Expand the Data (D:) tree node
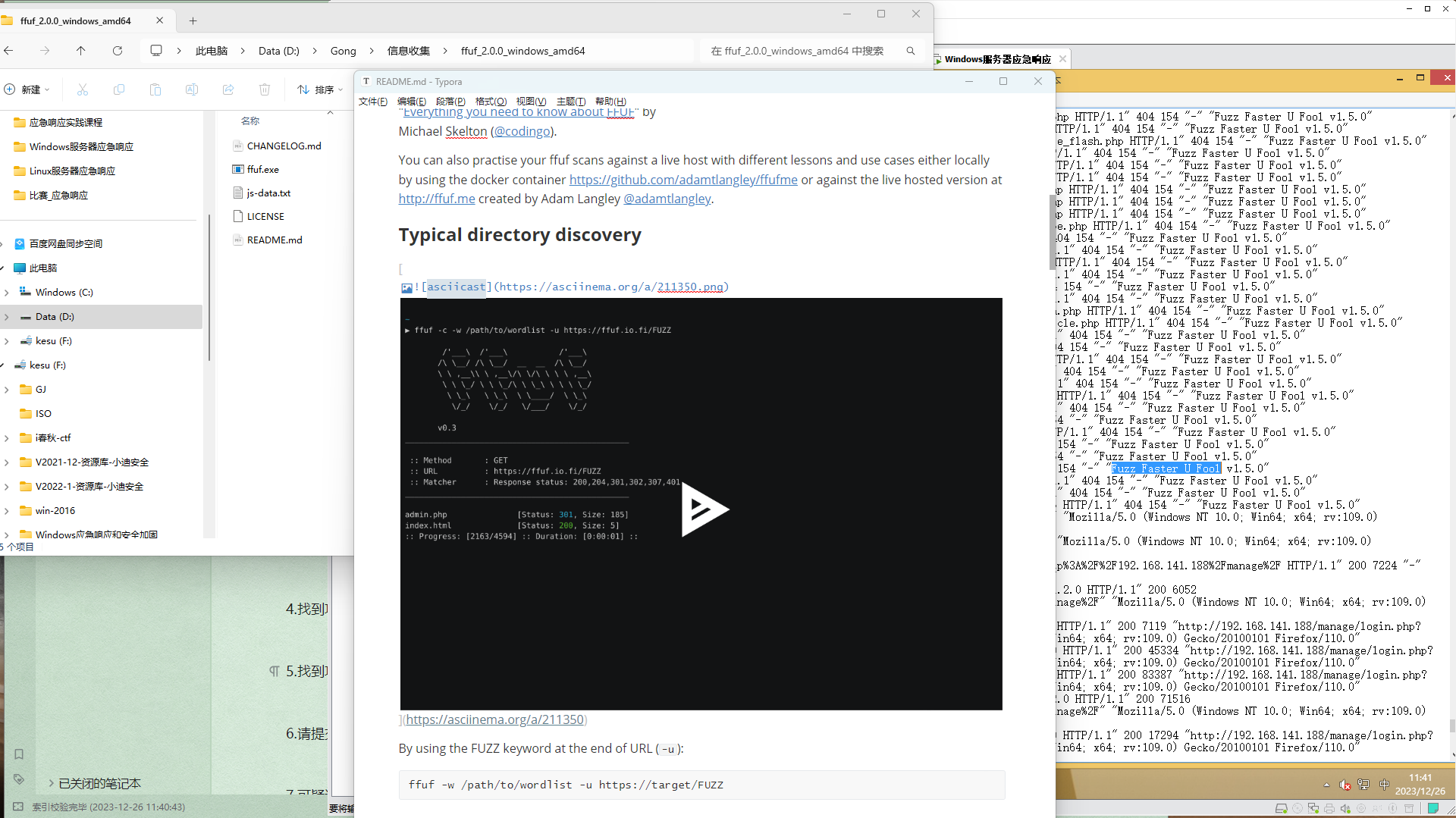 pos(7,317)
